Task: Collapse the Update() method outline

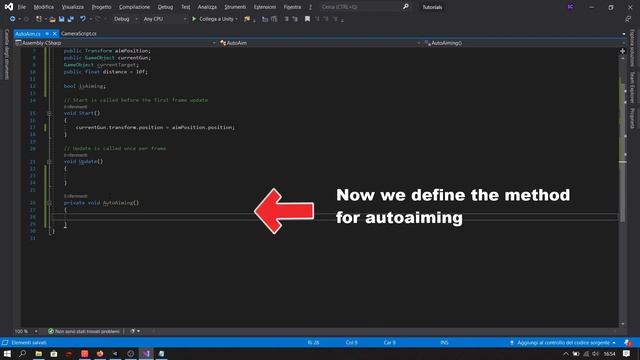Action: (49, 162)
